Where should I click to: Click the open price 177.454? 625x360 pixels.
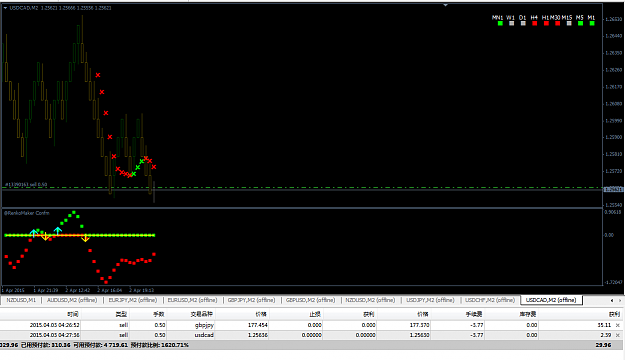pos(257,325)
